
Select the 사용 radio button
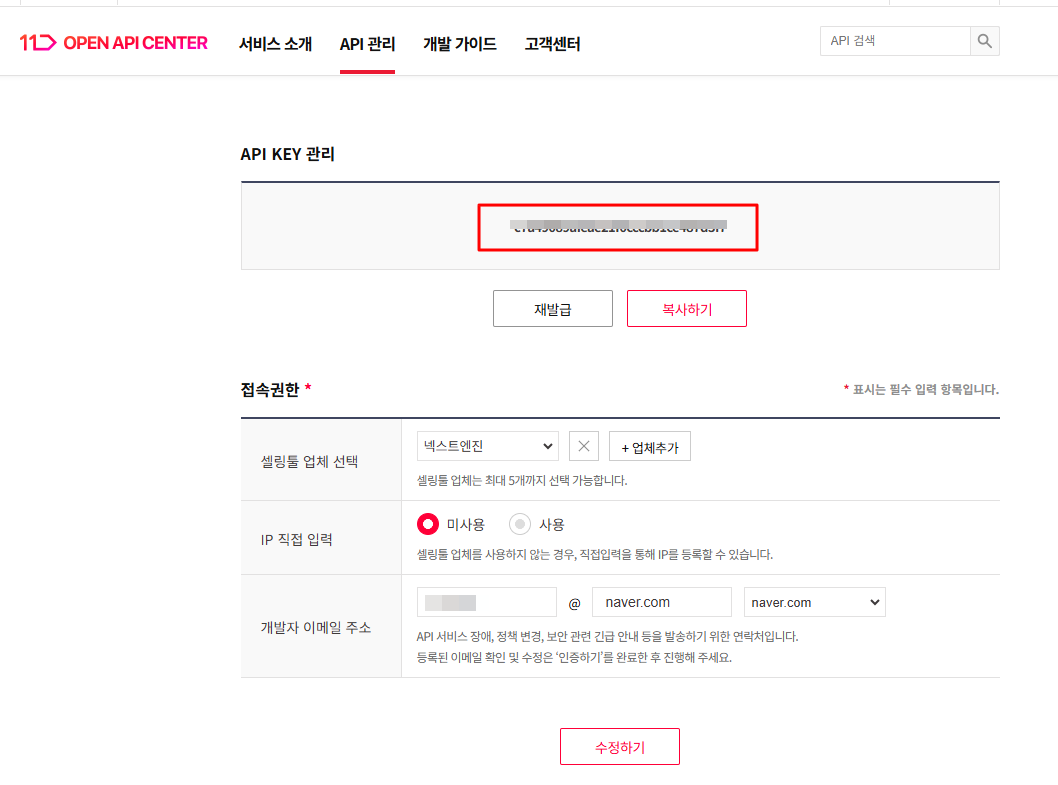pos(520,524)
